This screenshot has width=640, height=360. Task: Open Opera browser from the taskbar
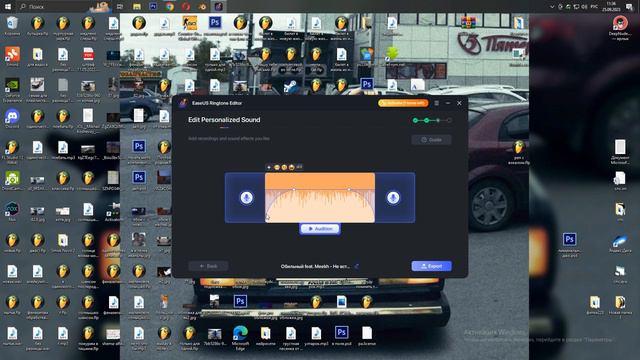[x=186, y=6]
